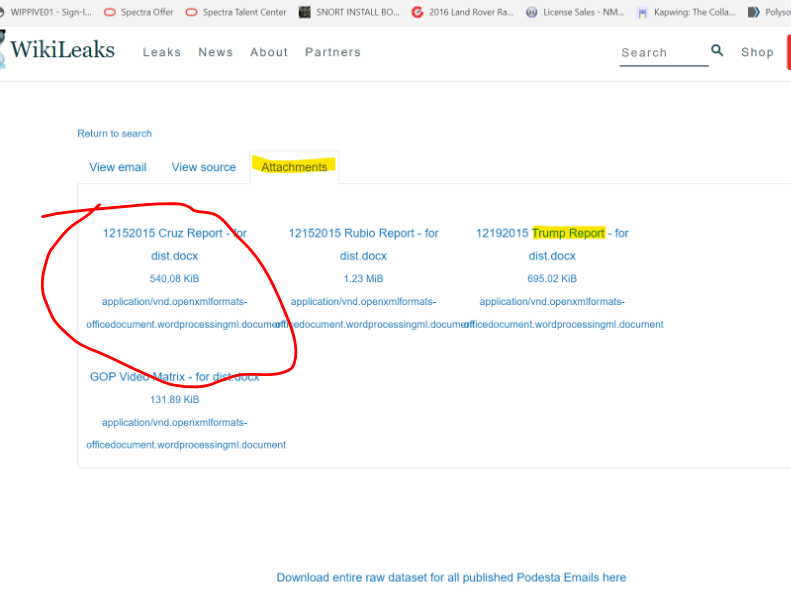The height and width of the screenshot is (594, 791).
Task: Select the Attachments tab
Action: point(294,167)
